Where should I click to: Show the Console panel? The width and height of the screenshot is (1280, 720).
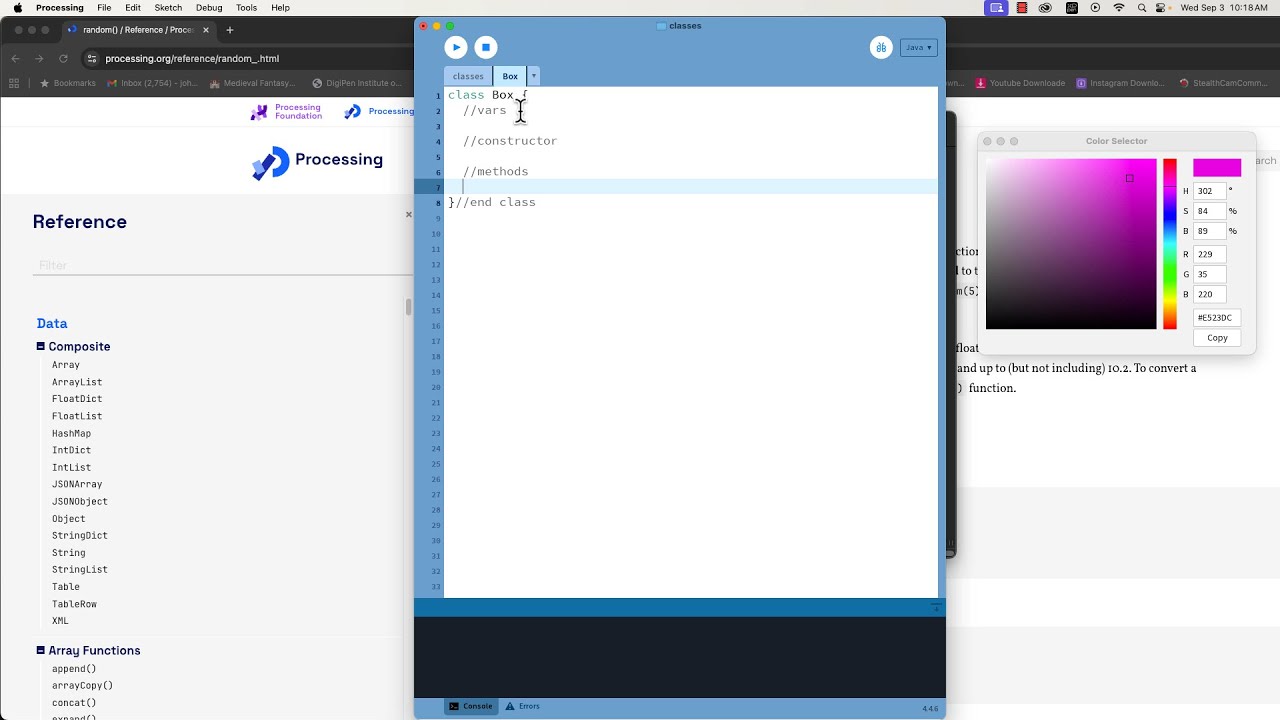[471, 706]
